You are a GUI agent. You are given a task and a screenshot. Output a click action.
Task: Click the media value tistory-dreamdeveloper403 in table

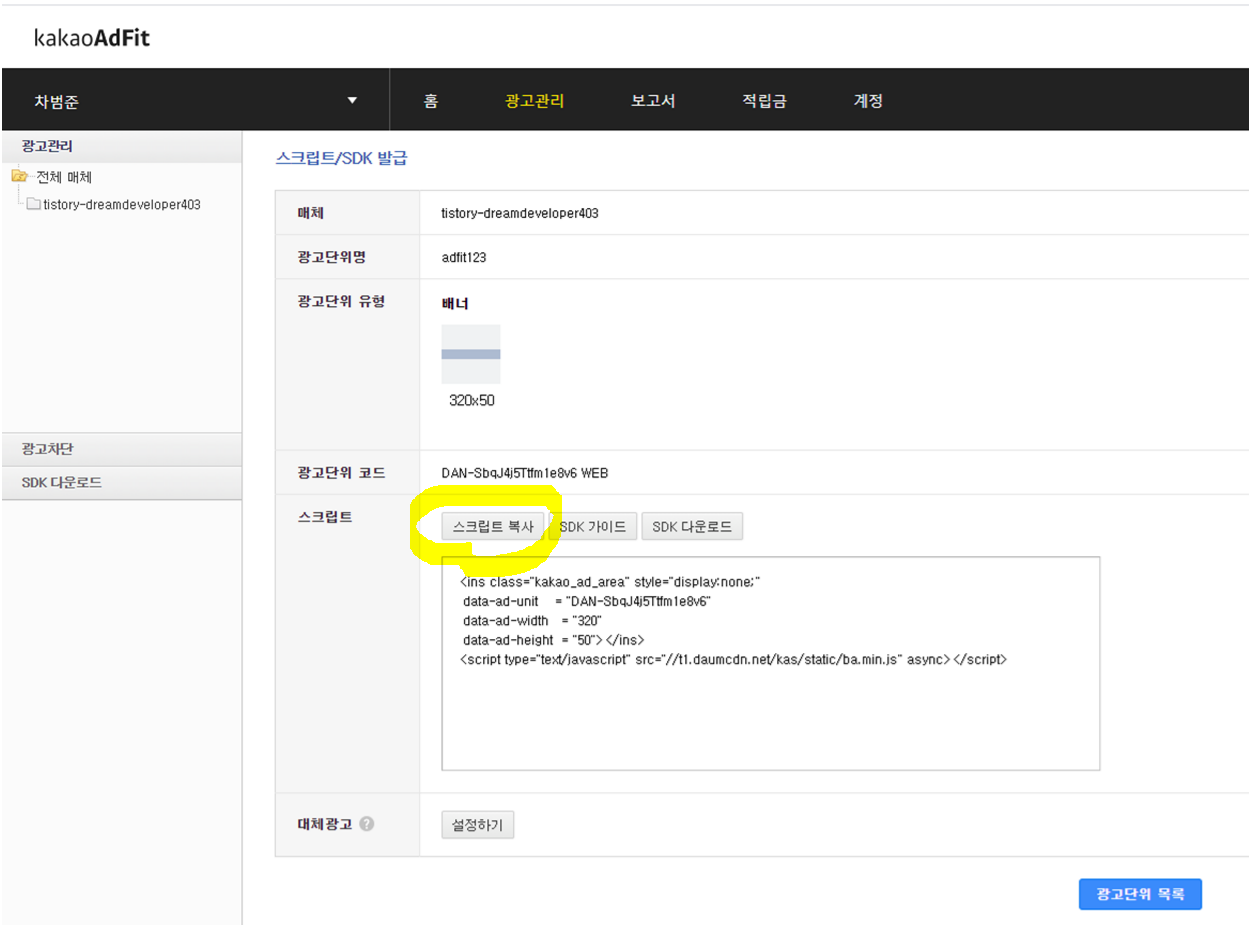point(520,213)
